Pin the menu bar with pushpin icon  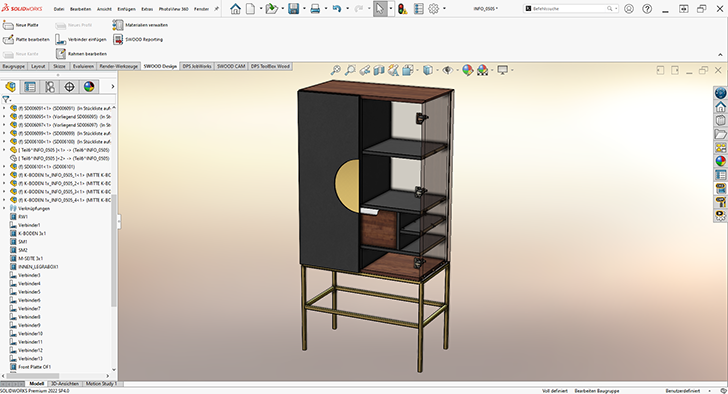216,9
